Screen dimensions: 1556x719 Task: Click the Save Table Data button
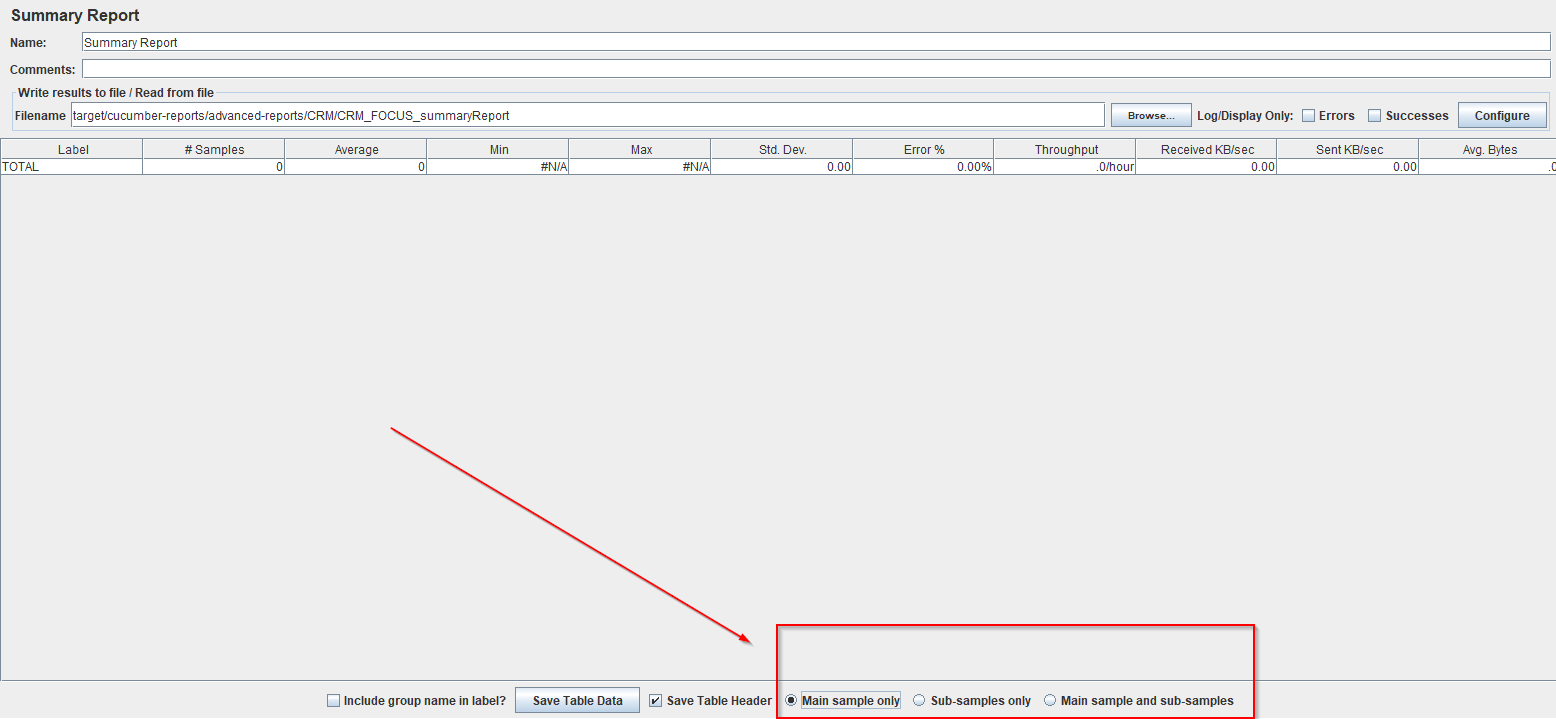(577, 700)
